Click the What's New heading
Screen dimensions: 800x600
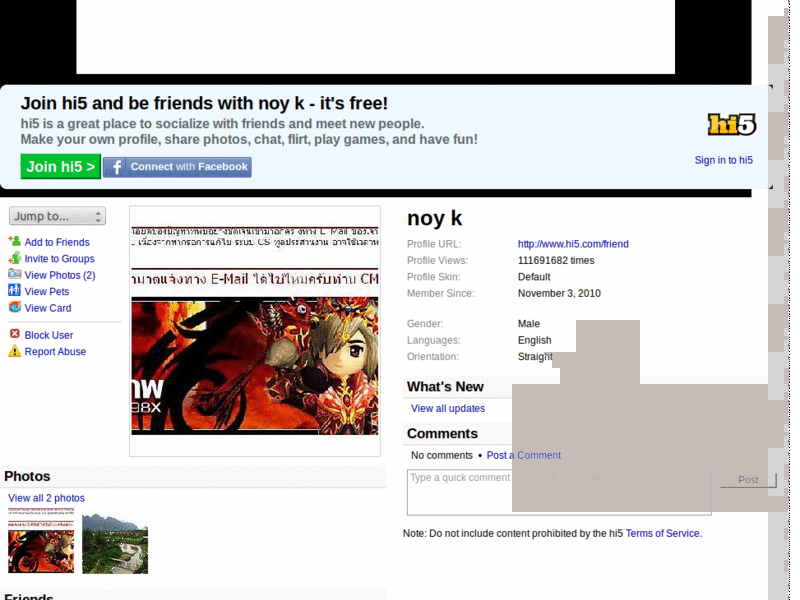click(445, 386)
